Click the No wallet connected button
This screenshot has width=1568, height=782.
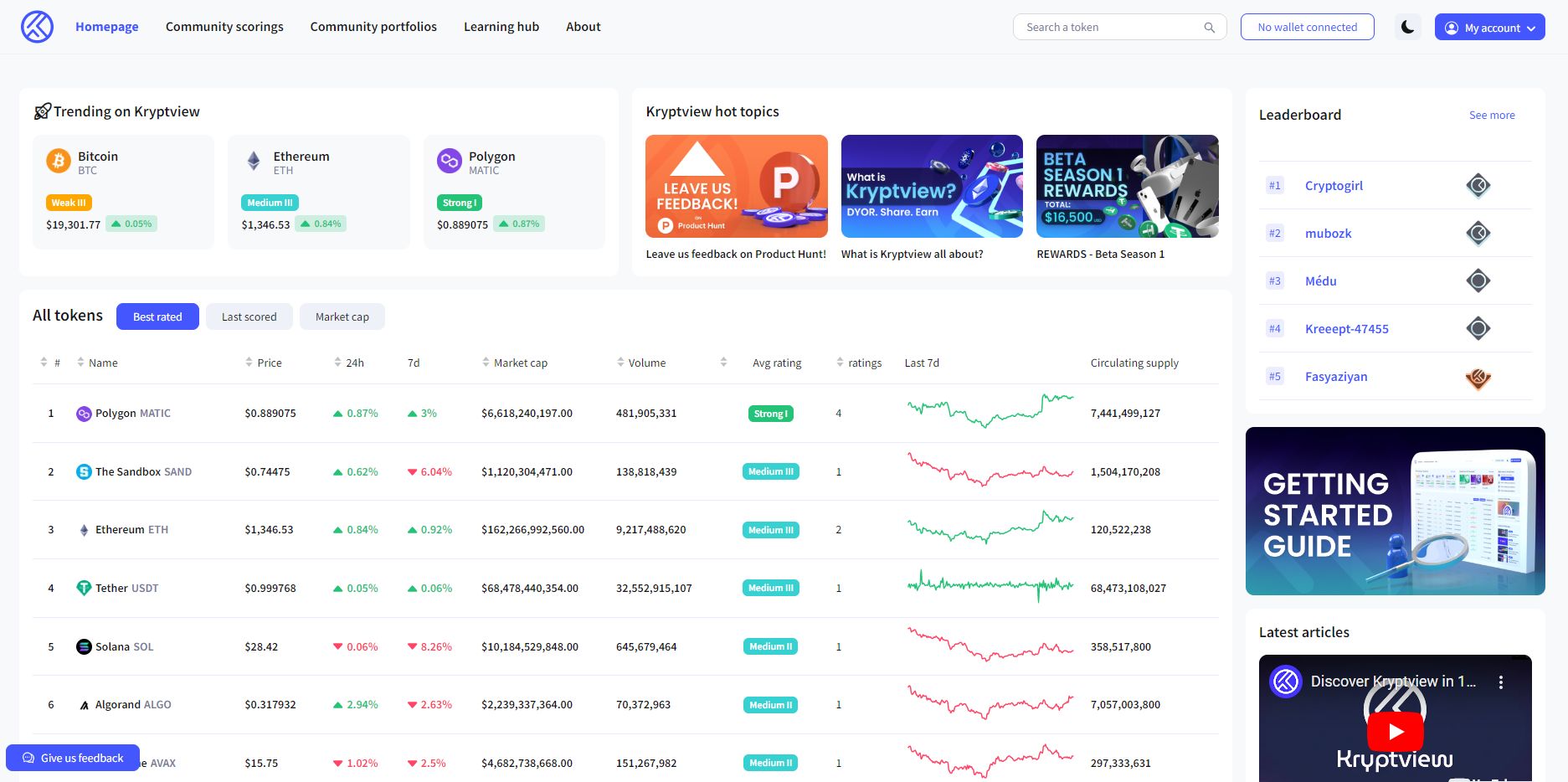point(1307,28)
